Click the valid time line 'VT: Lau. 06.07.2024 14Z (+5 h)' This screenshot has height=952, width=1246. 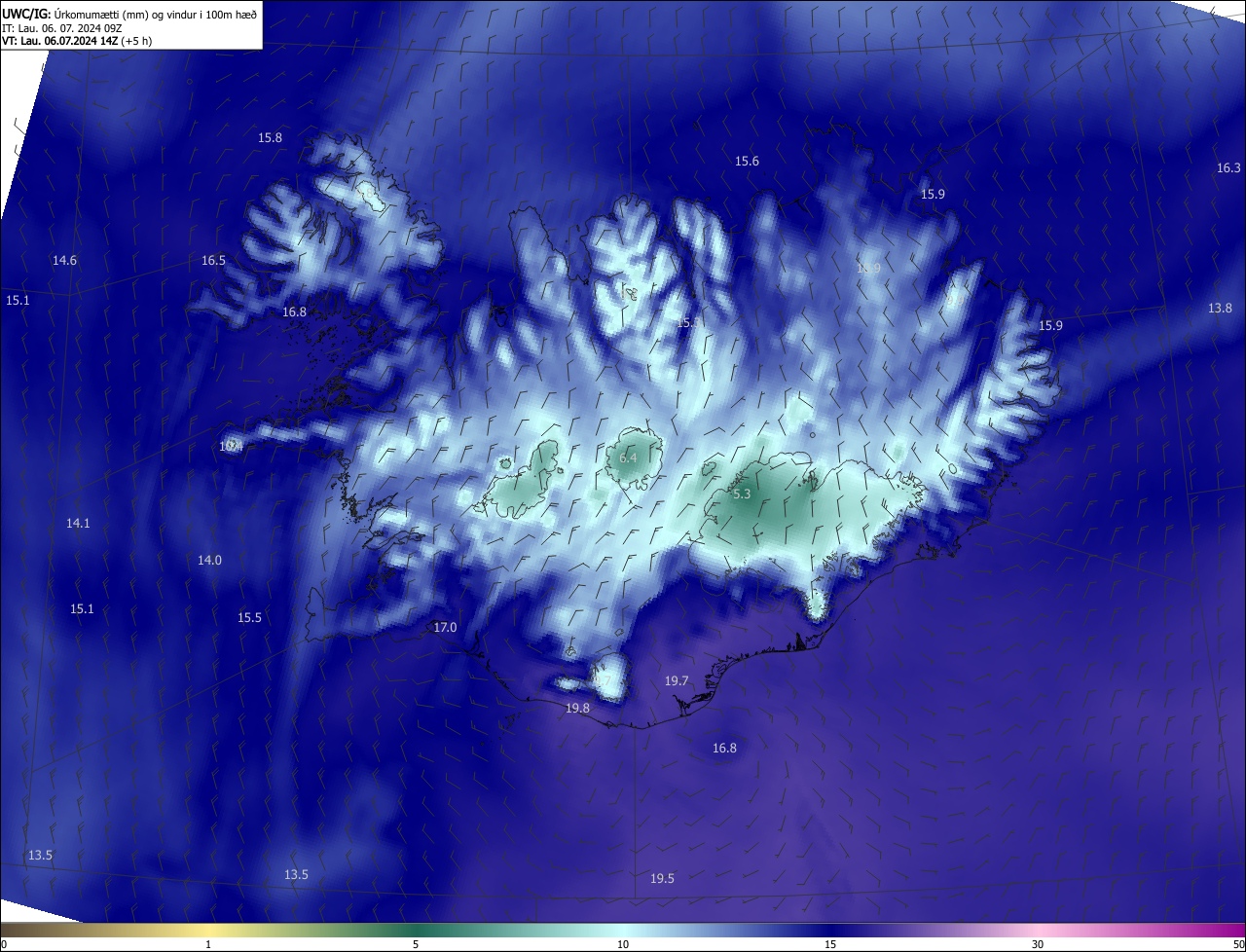tap(77, 41)
